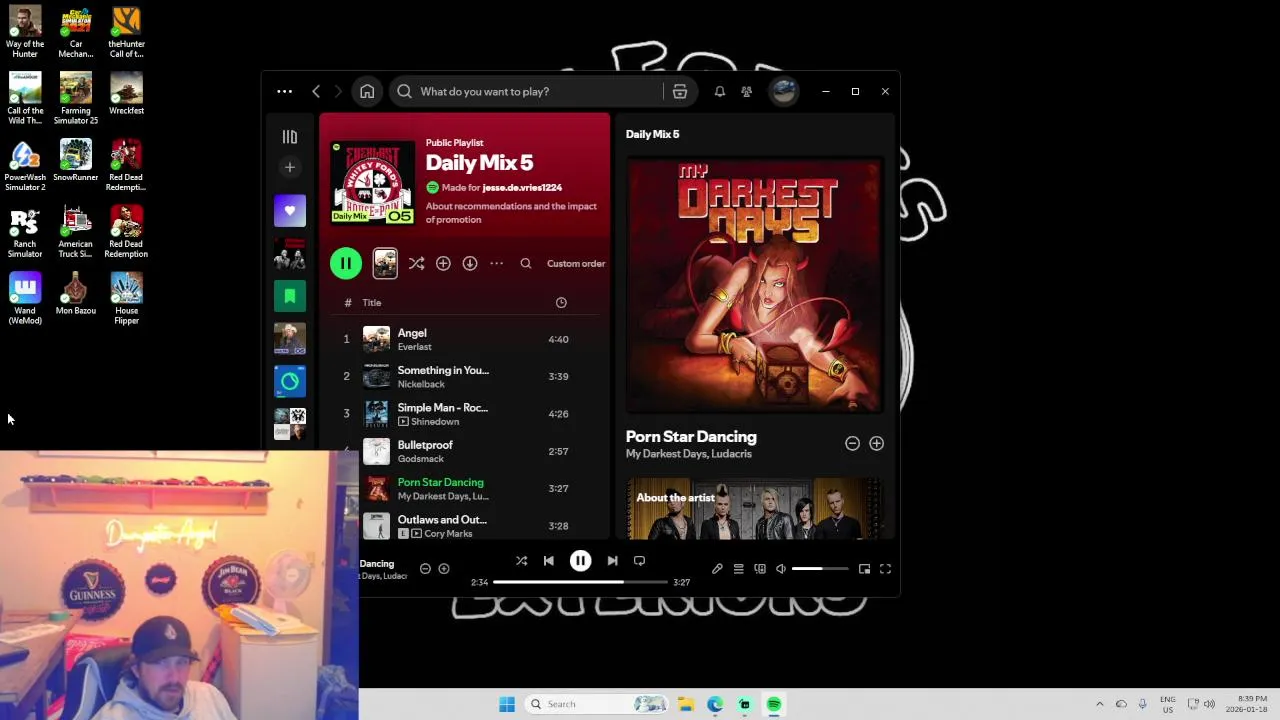Open the About the artist card
1280x720 pixels.
[753, 509]
